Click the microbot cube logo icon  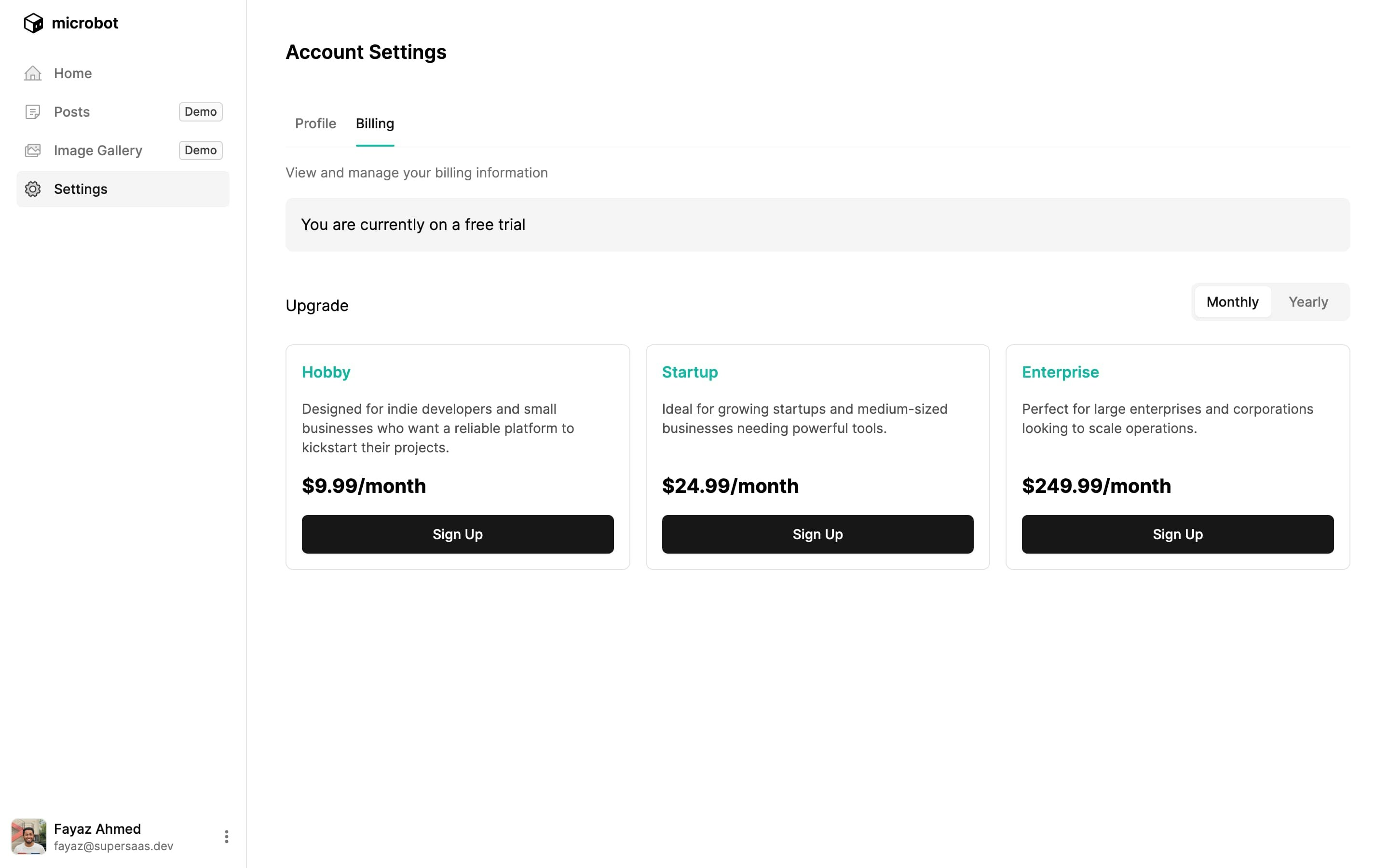coord(33,23)
